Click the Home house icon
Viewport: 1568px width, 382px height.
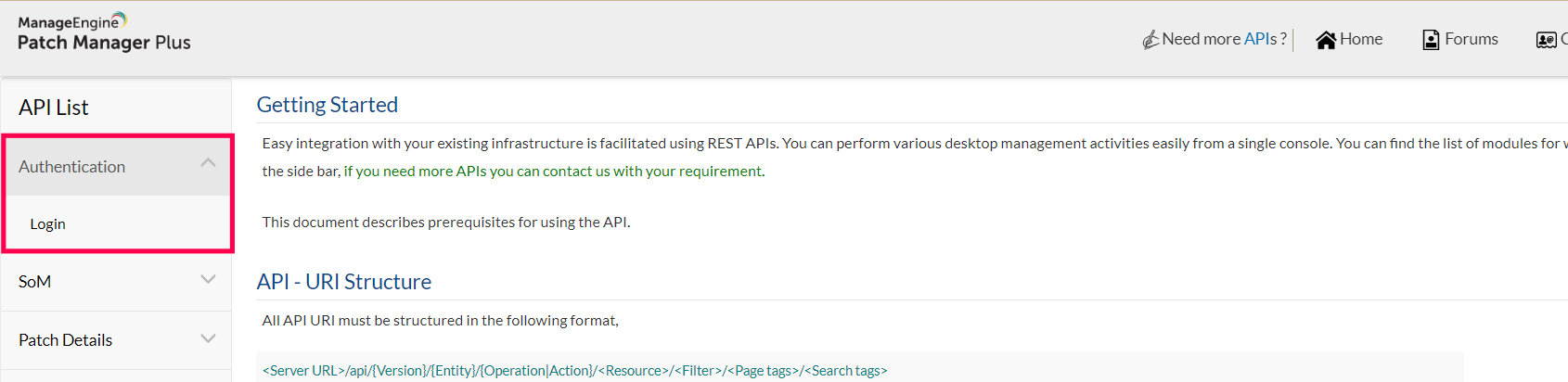[1326, 40]
